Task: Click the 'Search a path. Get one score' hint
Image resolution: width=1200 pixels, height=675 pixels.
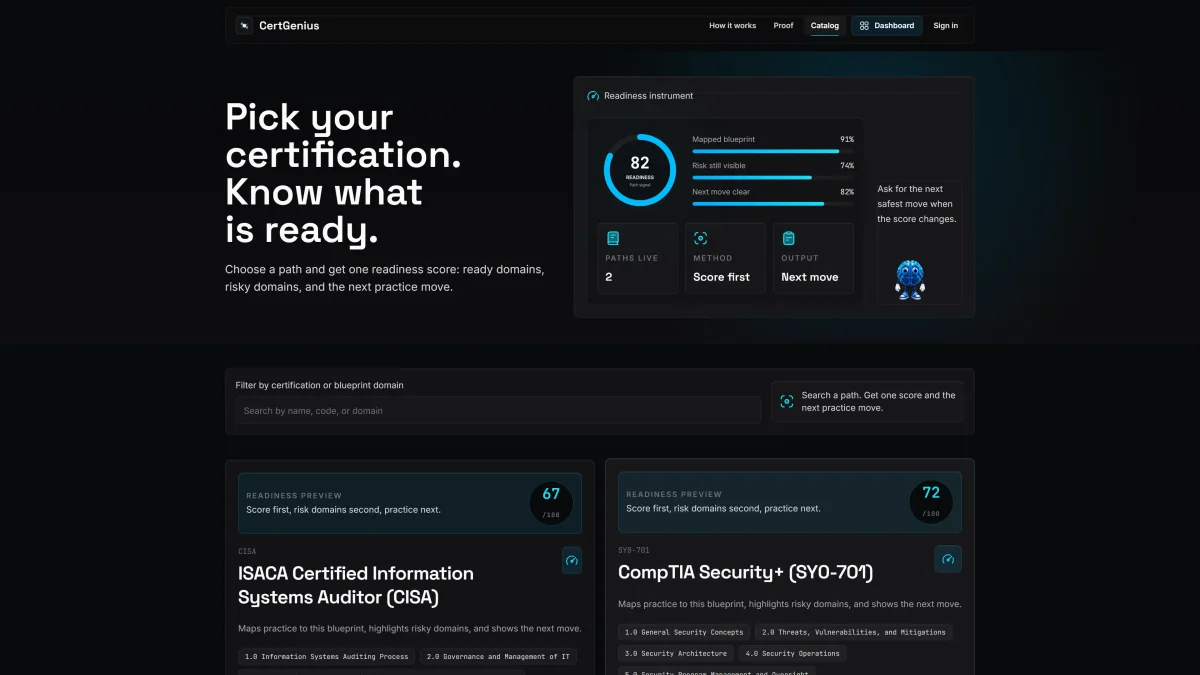Action: point(878,401)
